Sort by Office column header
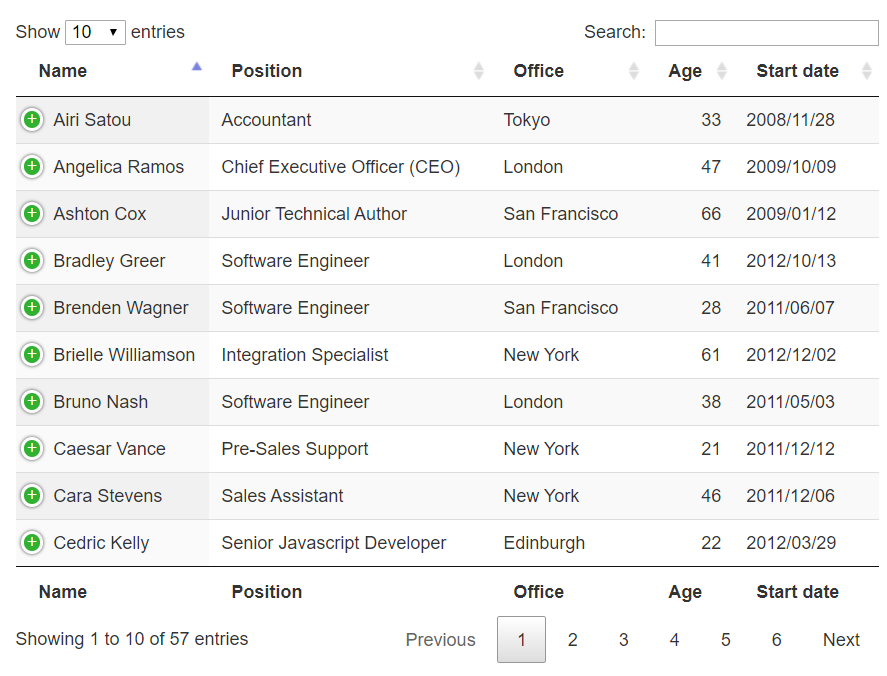The width and height of the screenshot is (887, 676). tap(538, 71)
